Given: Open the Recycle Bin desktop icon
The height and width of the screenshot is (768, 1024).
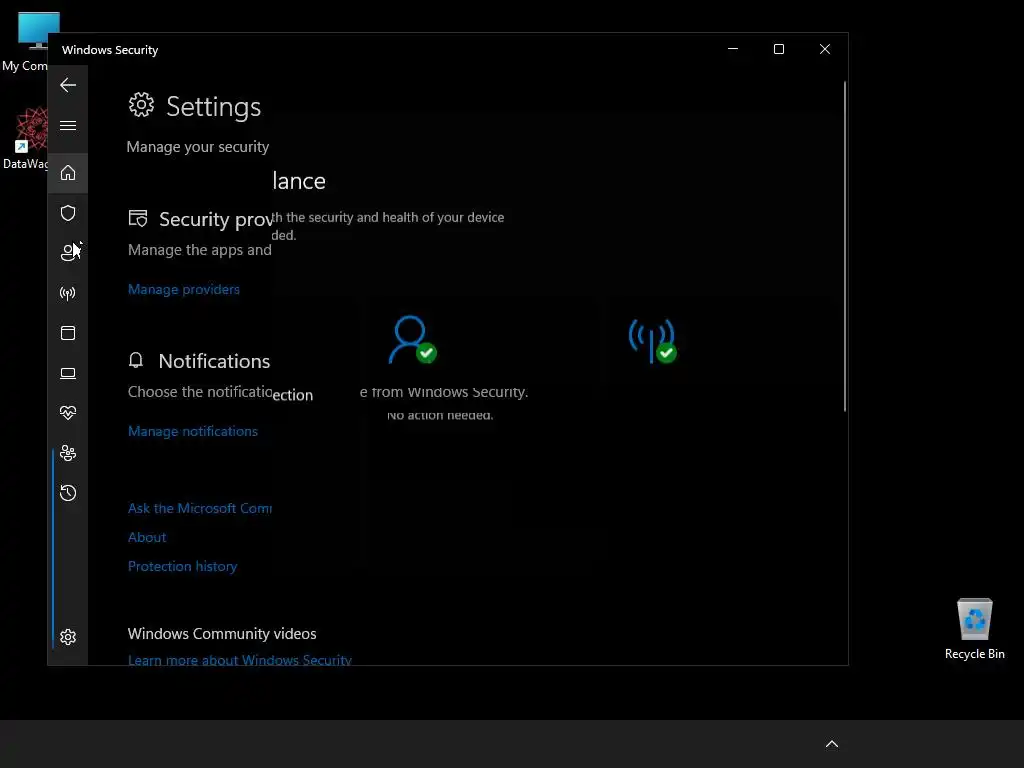Looking at the screenshot, I should point(974,628).
